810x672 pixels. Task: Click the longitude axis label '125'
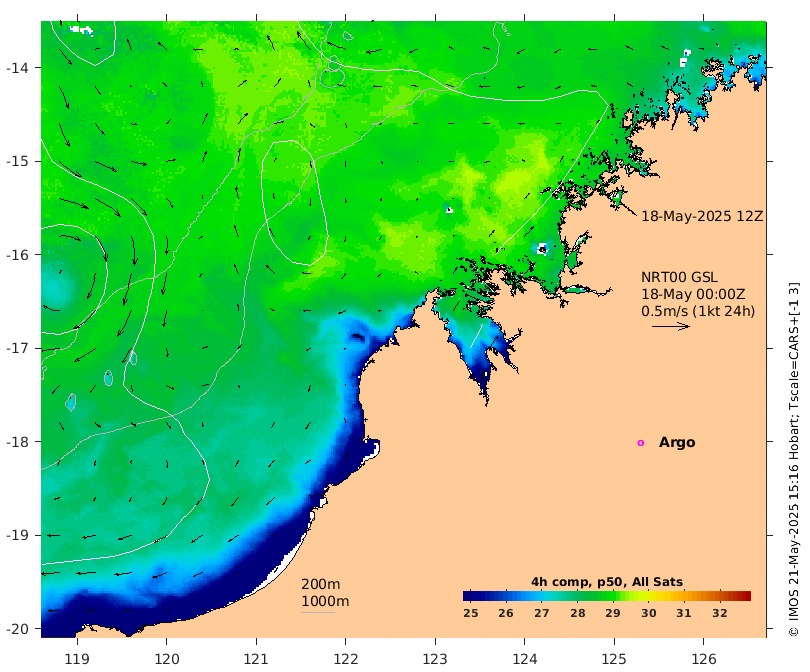pos(614,659)
